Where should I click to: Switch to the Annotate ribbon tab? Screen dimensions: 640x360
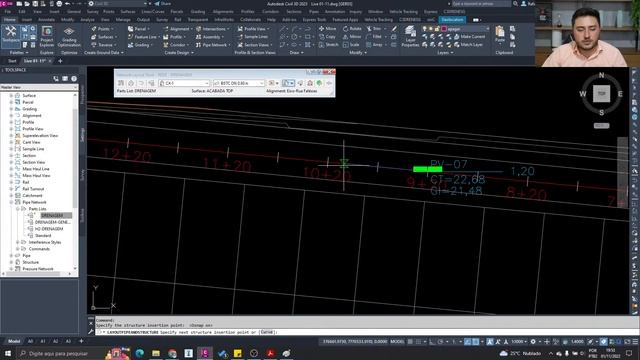point(46,19)
